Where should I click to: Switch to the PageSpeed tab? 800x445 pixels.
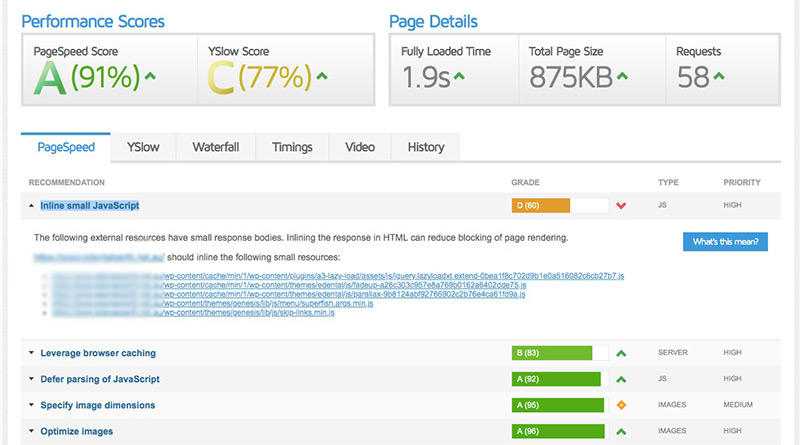[66, 147]
